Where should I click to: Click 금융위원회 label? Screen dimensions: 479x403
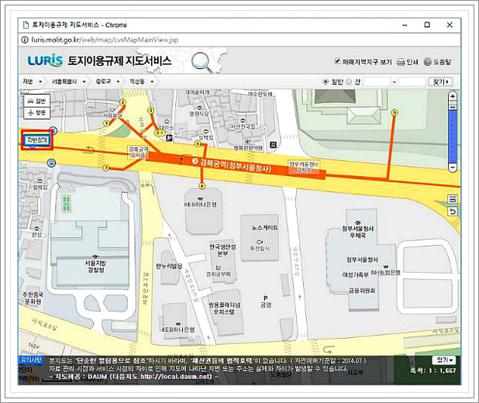362,291
